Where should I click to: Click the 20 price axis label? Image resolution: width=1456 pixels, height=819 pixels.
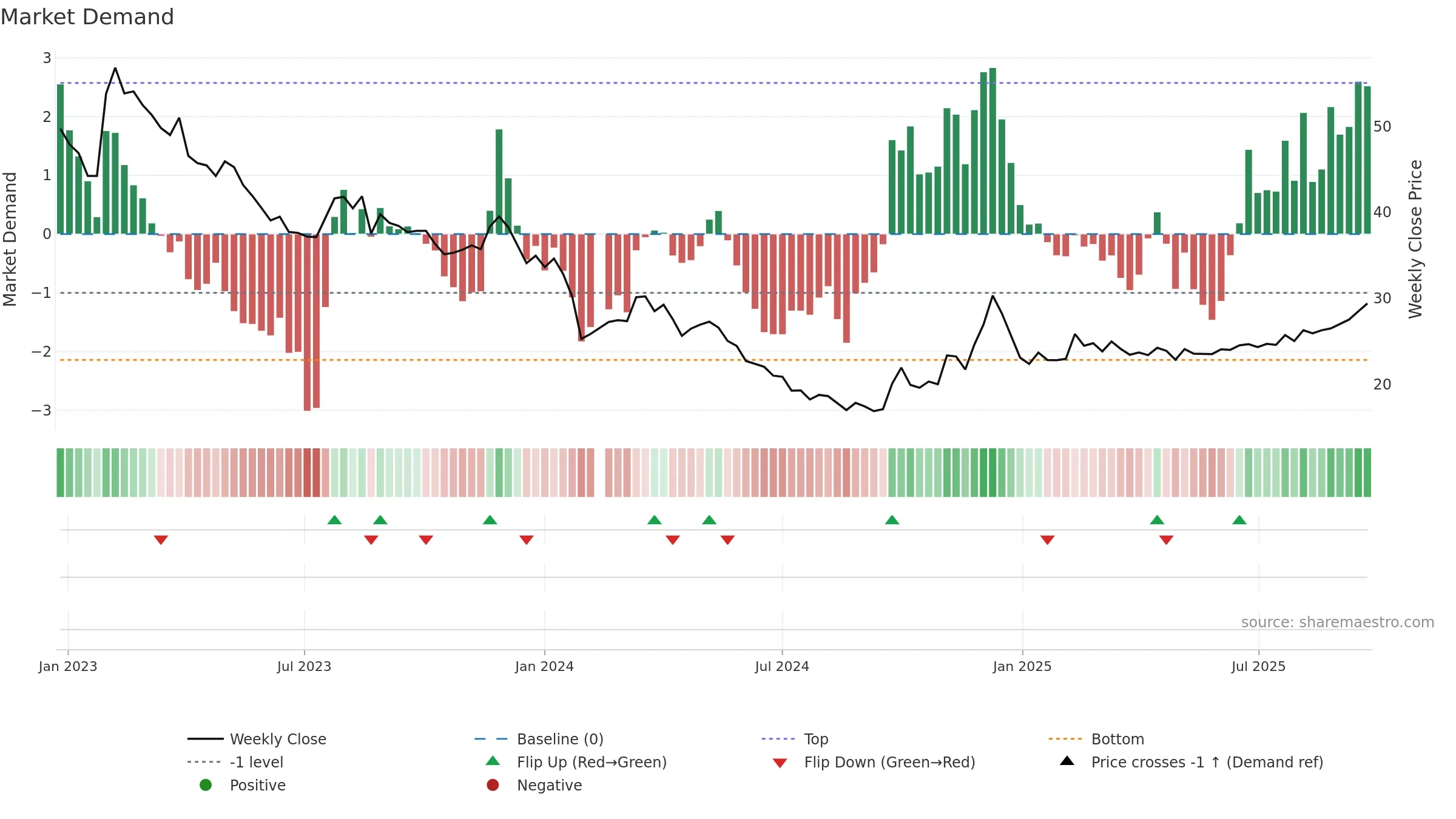(1382, 385)
